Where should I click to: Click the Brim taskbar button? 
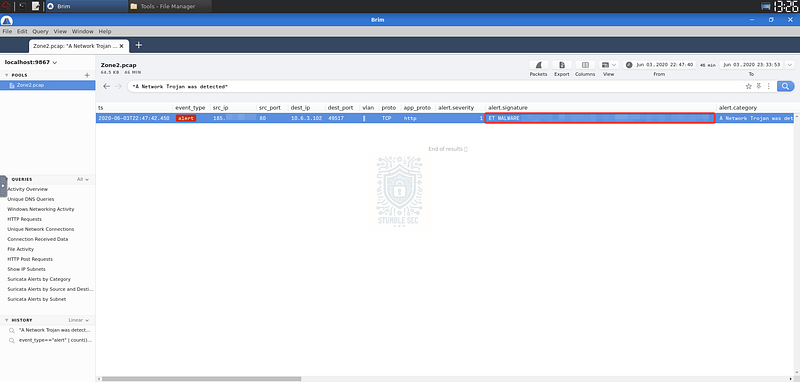pyautogui.click(x=86, y=6)
